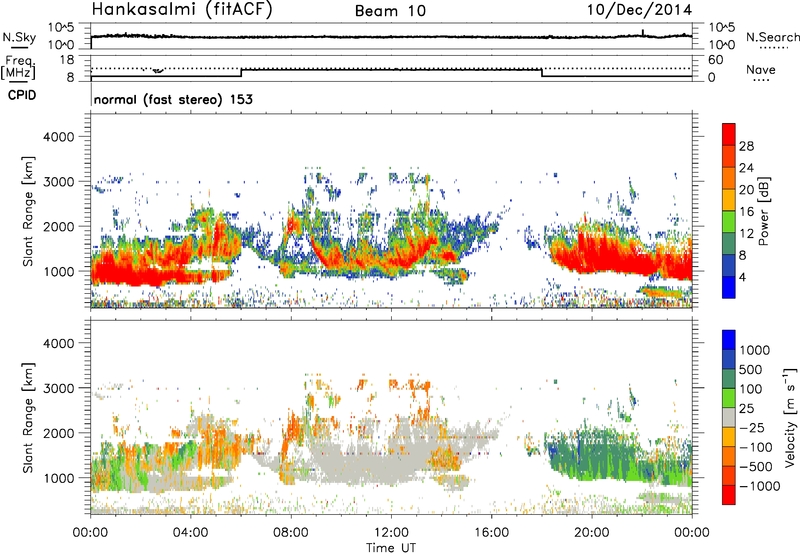Click the Power [dB] colorbar label
This screenshot has width=800, height=554.
tap(764, 211)
